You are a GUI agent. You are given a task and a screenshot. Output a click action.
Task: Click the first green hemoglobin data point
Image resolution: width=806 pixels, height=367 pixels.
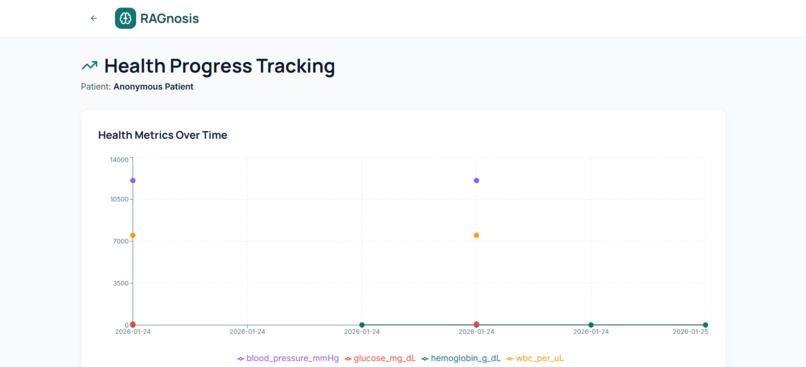point(362,325)
